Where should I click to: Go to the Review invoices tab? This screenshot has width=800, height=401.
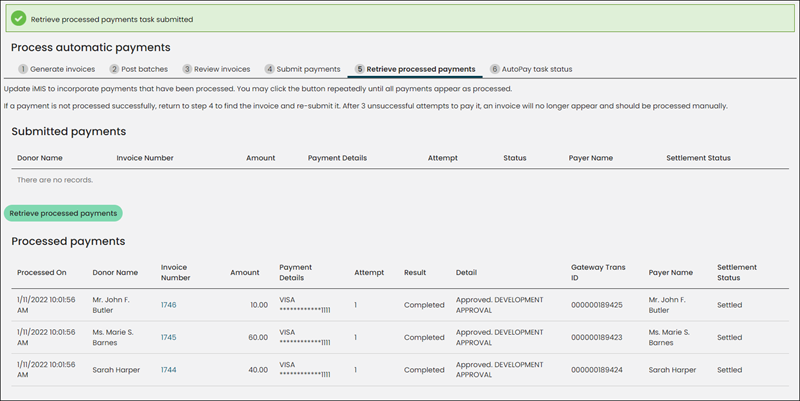point(216,69)
